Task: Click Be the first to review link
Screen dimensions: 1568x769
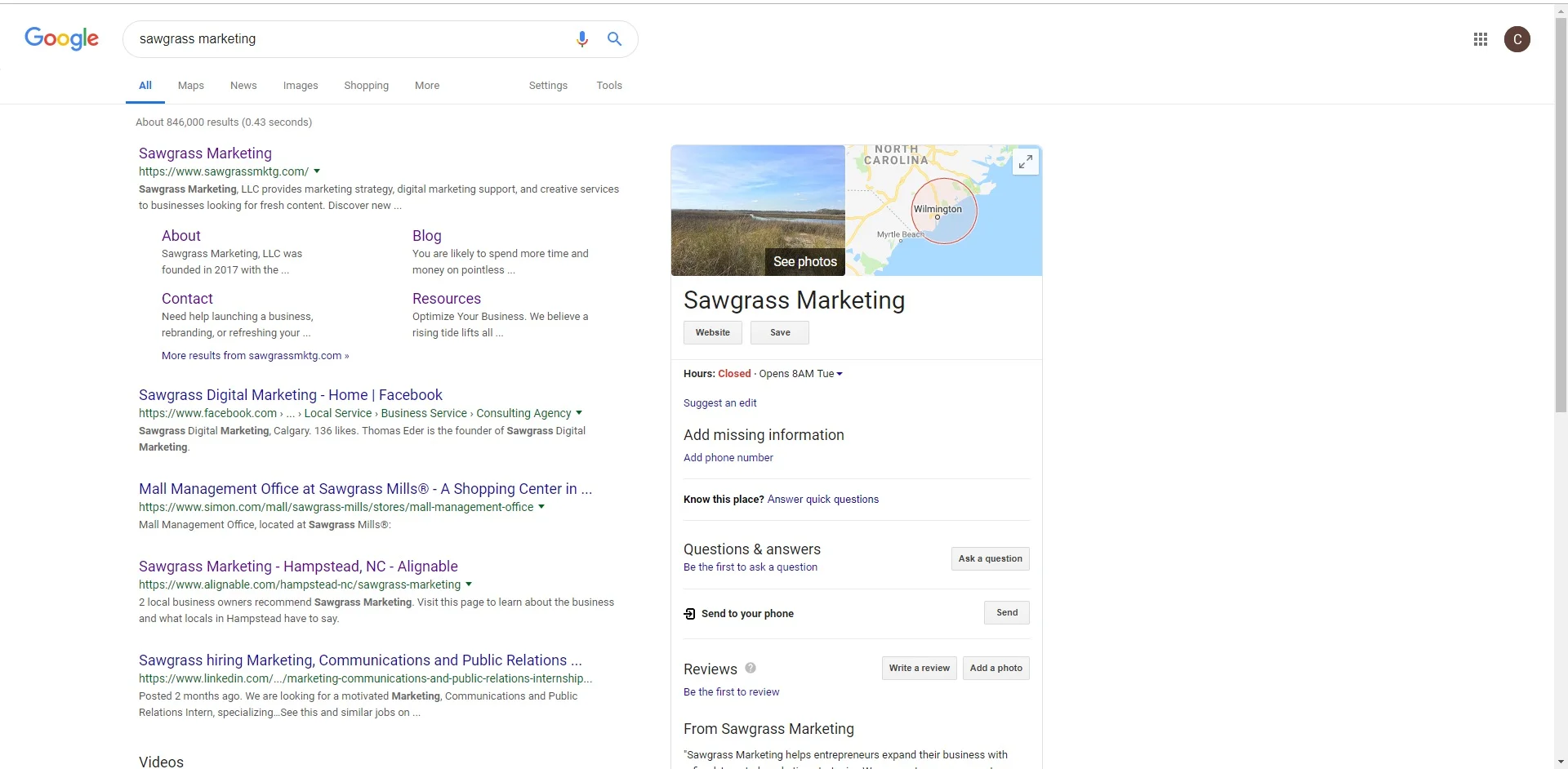Action: pos(732,692)
